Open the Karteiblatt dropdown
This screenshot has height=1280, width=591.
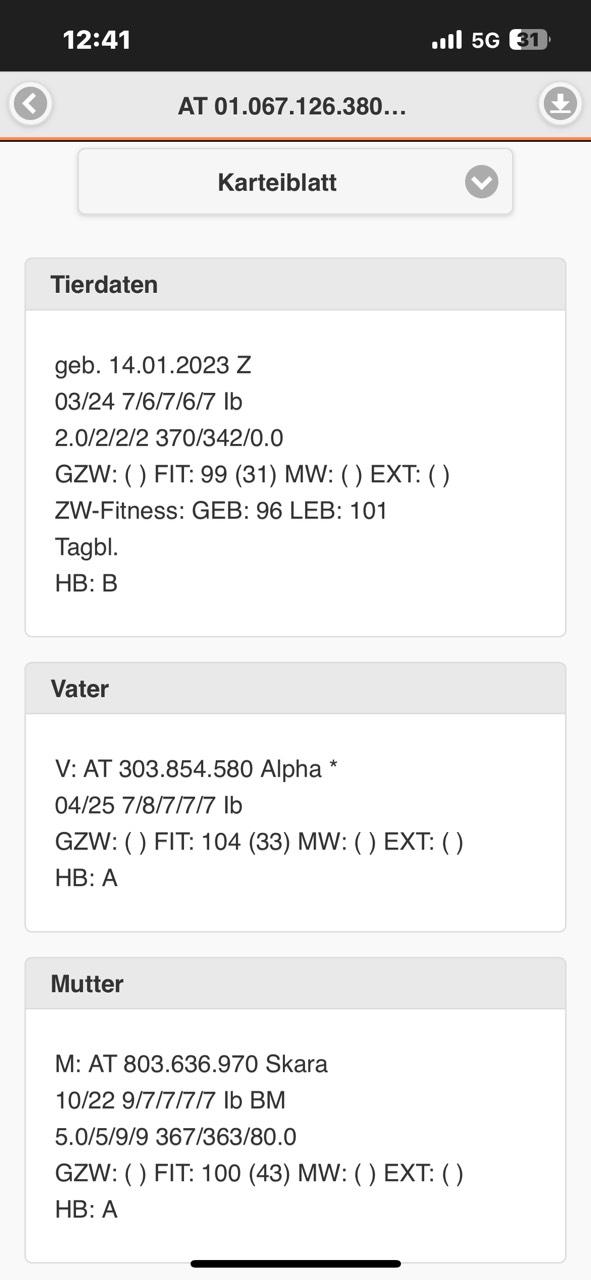click(295, 182)
